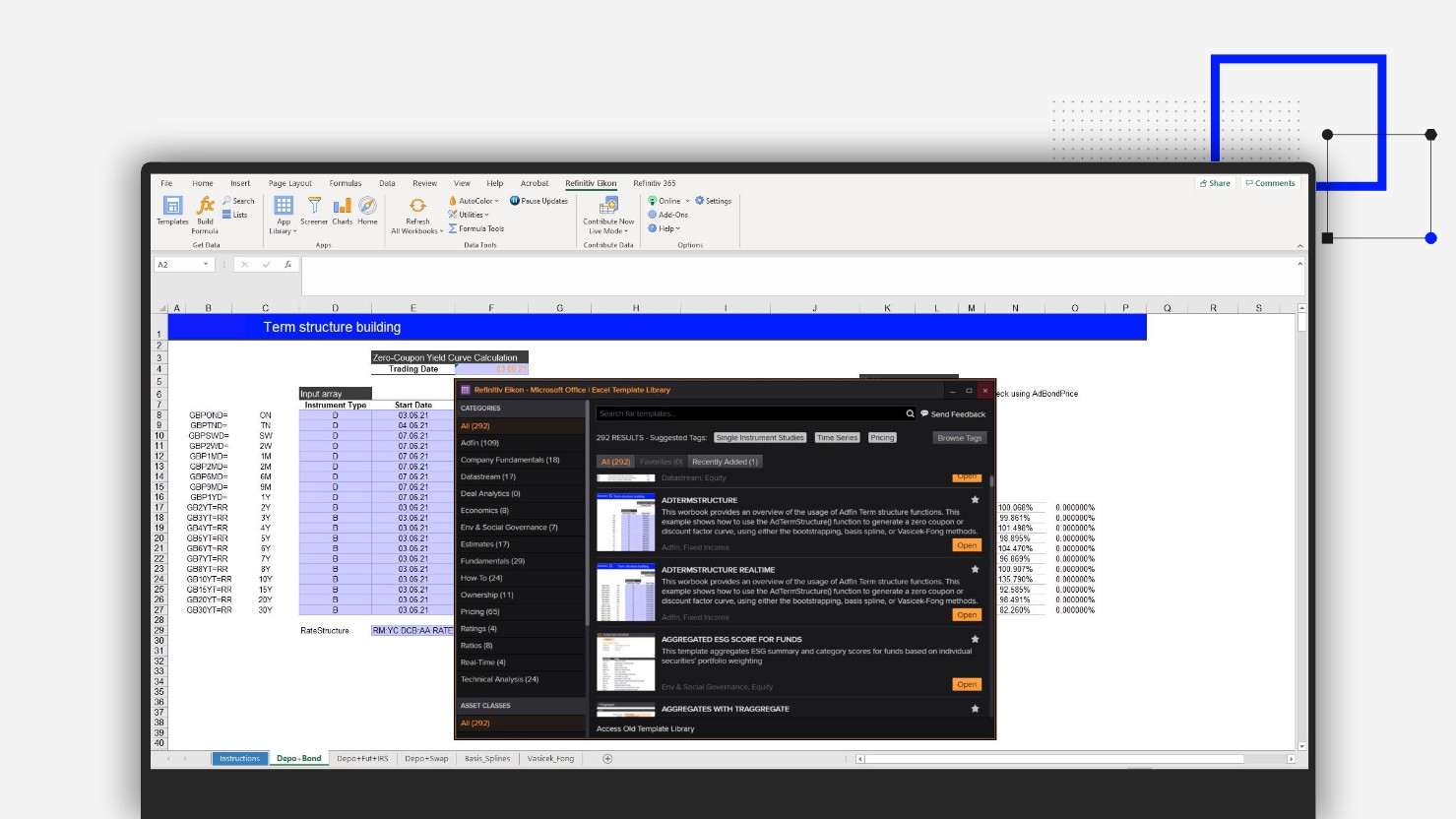
Task: Open the Depo+Swap sheet tab
Action: pos(426,759)
